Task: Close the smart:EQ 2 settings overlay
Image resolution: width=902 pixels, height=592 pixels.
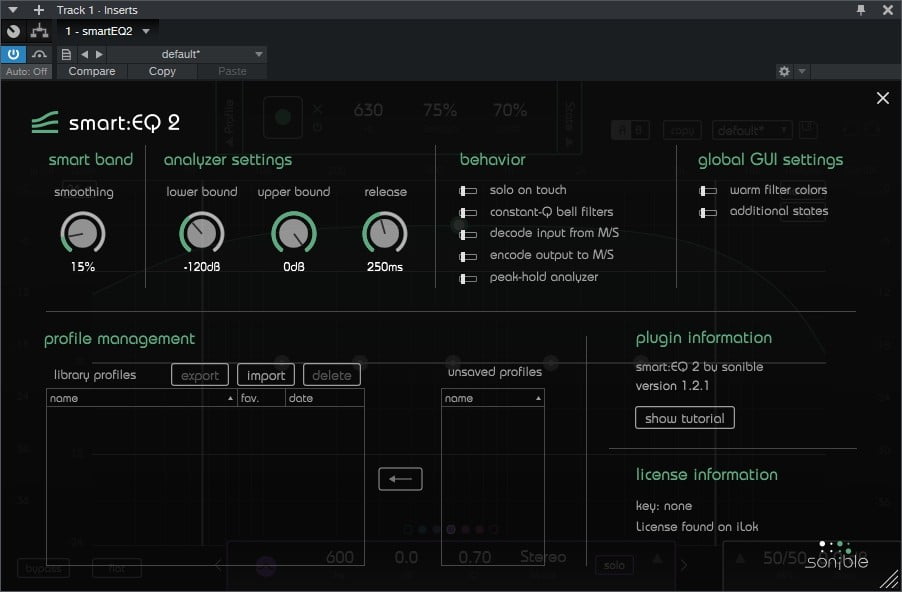Action: 882,98
